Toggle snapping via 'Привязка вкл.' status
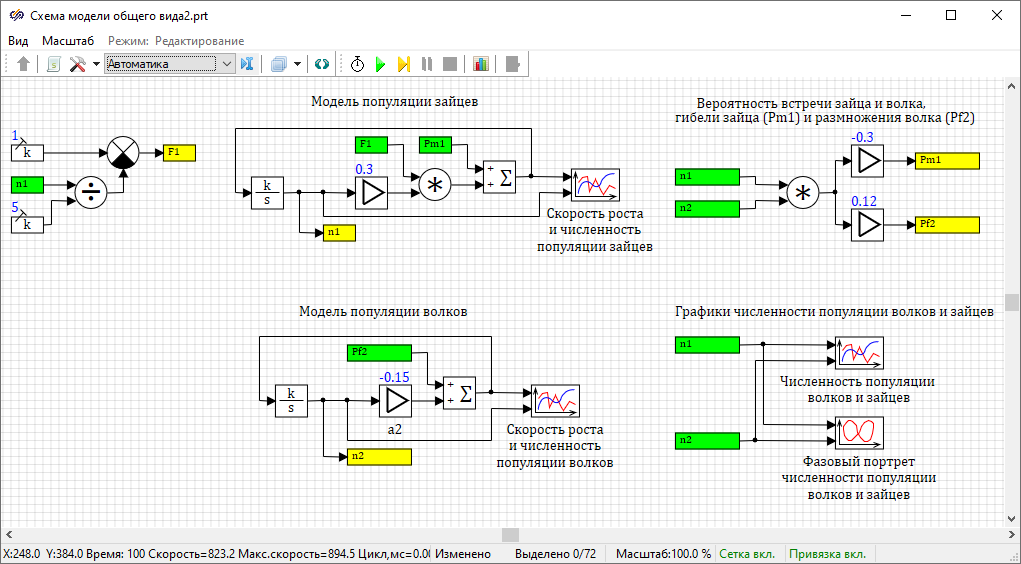Screen dimensions: 1021x564 point(827,554)
